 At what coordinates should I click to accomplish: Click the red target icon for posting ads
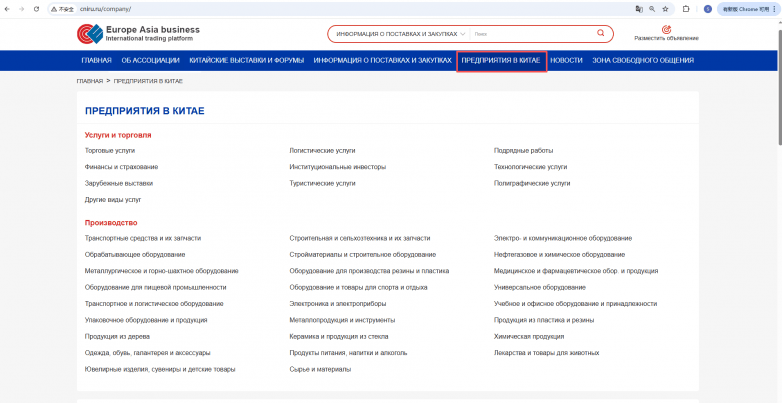point(666,29)
